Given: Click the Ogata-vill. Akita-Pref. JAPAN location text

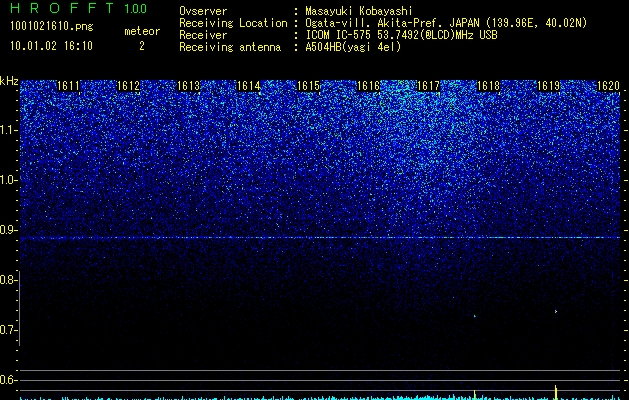Looking at the screenshot, I should pos(446,23).
